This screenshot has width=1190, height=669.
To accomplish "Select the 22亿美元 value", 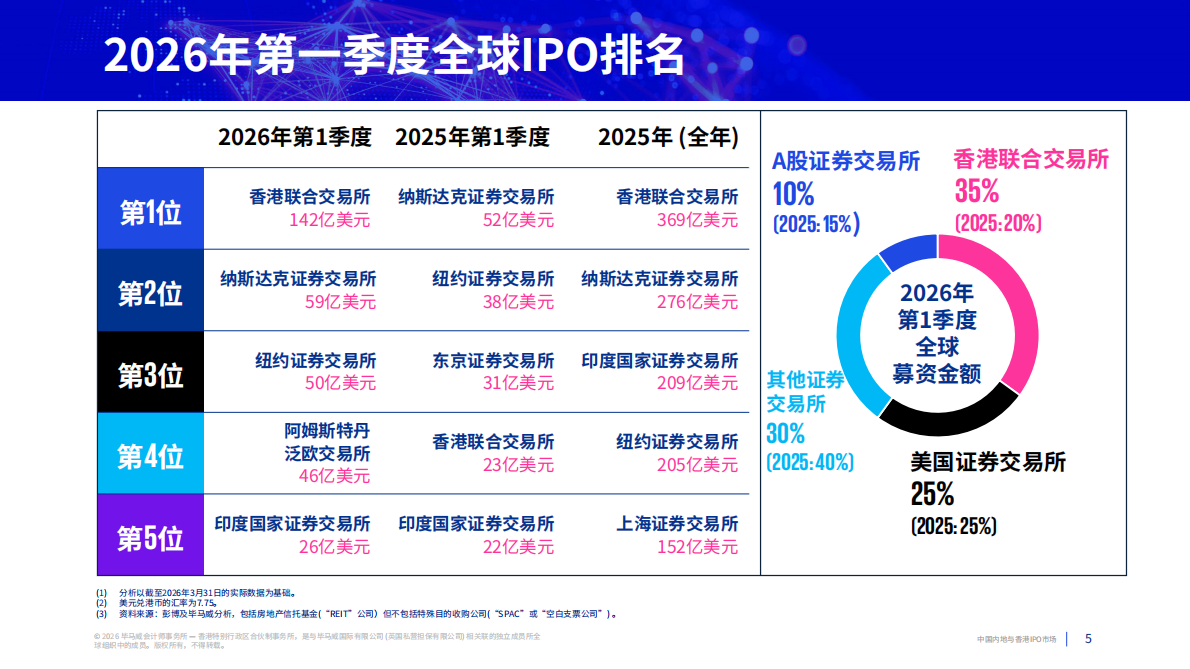I will (518, 547).
